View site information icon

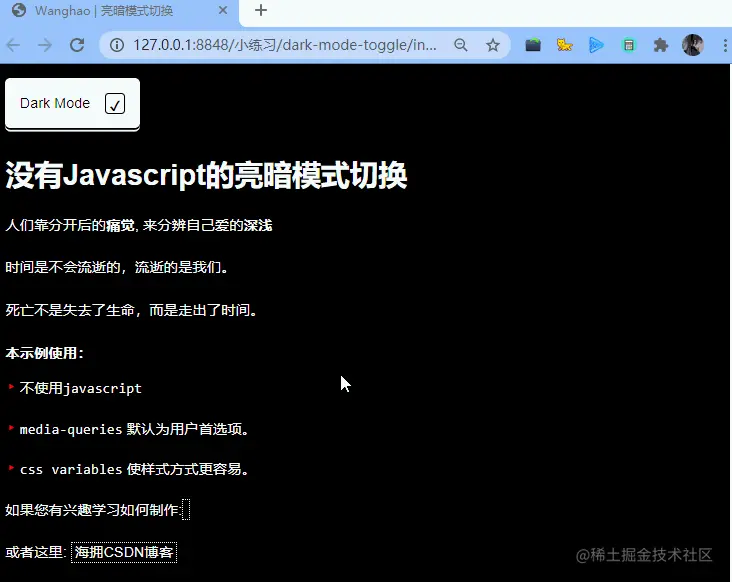coord(117,45)
